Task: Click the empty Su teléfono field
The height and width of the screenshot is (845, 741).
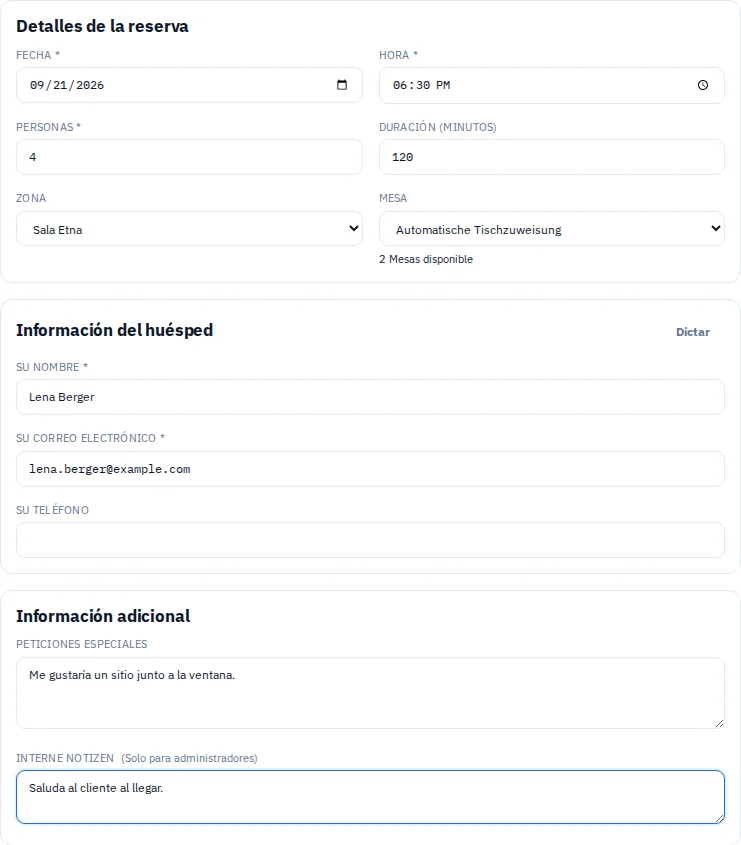Action: (370, 540)
